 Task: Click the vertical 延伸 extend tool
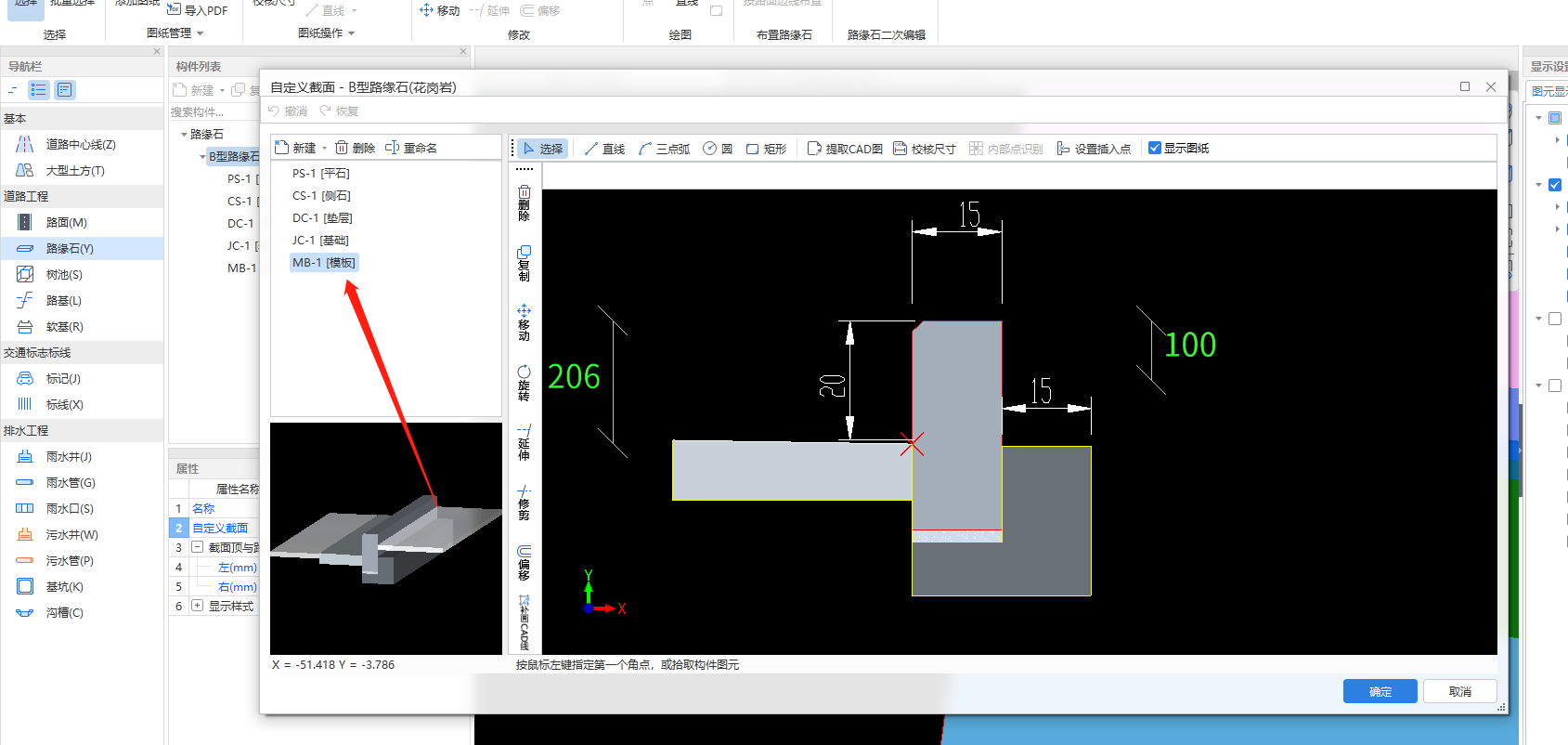tap(524, 442)
